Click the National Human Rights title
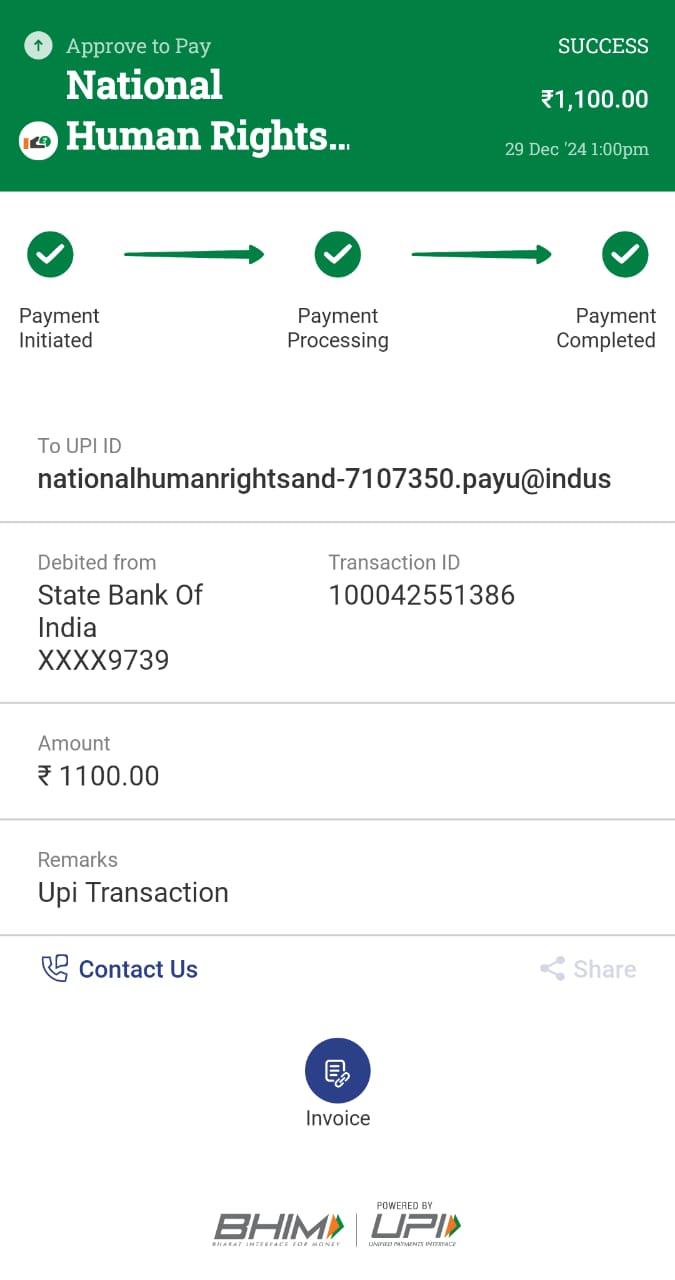This screenshot has height=1280, width=675. point(207,111)
